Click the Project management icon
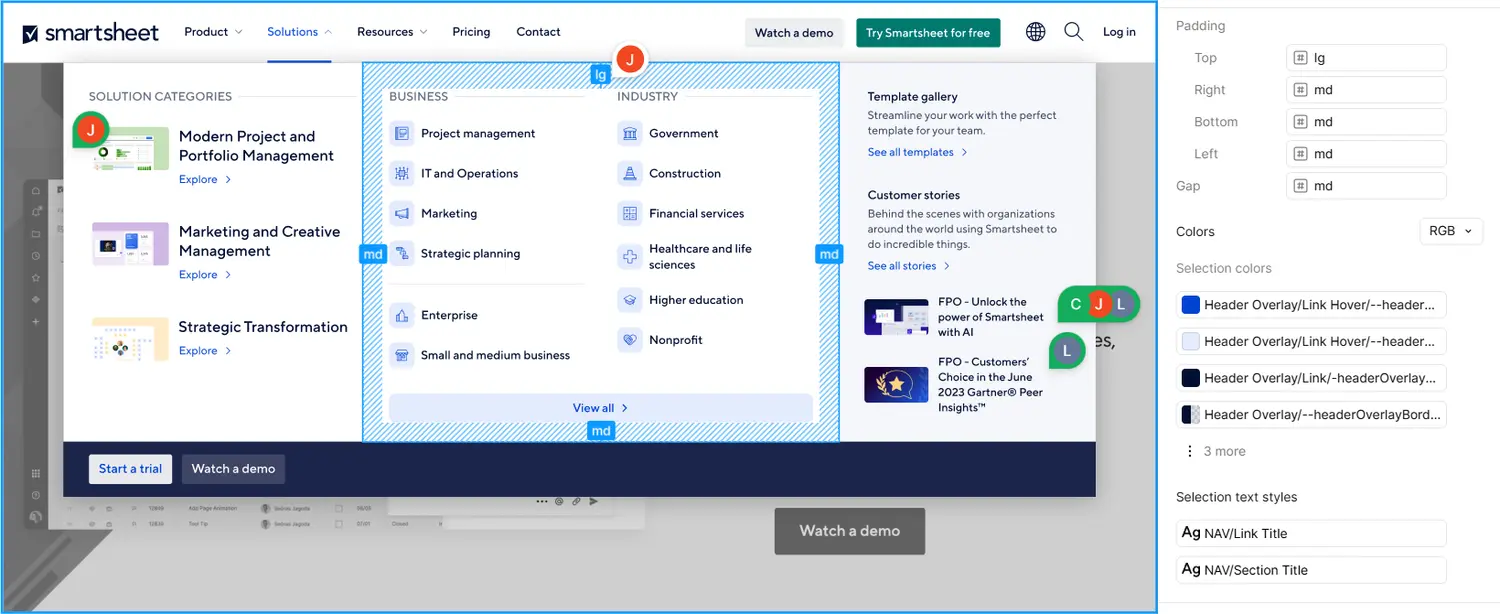Screen dimensions: 1500x614 pyautogui.click(x=402, y=133)
